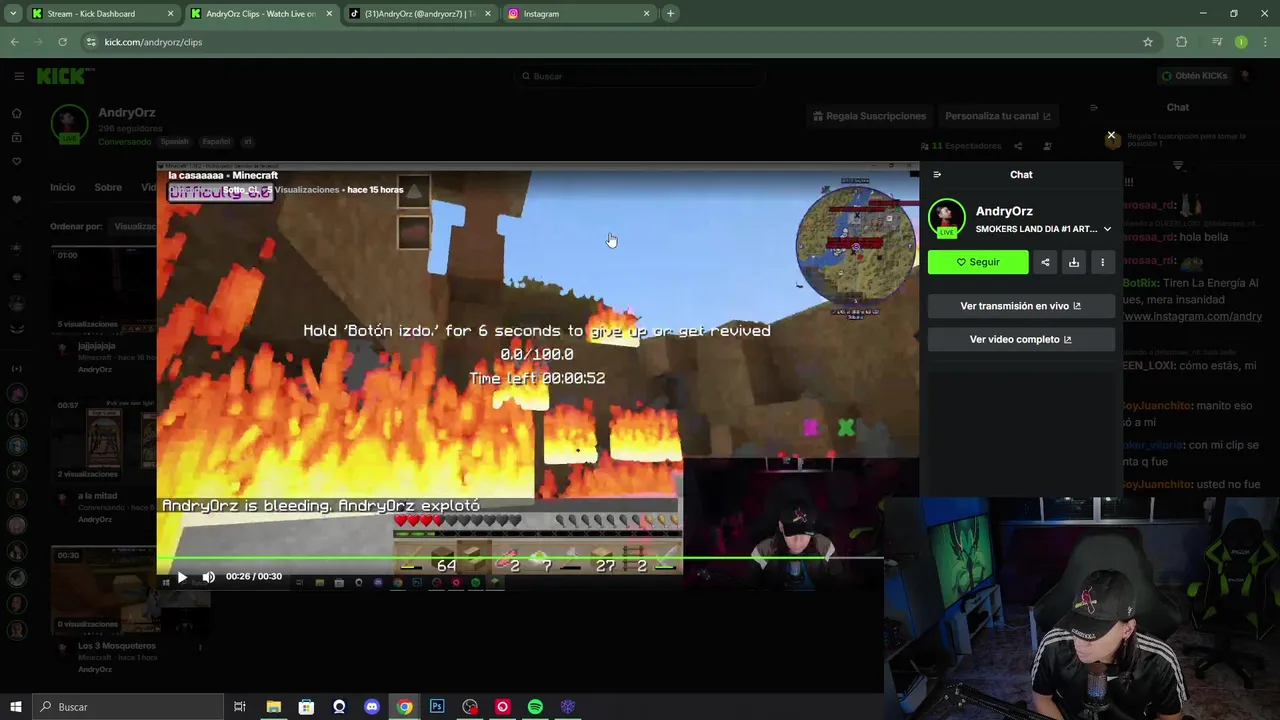Click the green Seguir button

(978, 262)
